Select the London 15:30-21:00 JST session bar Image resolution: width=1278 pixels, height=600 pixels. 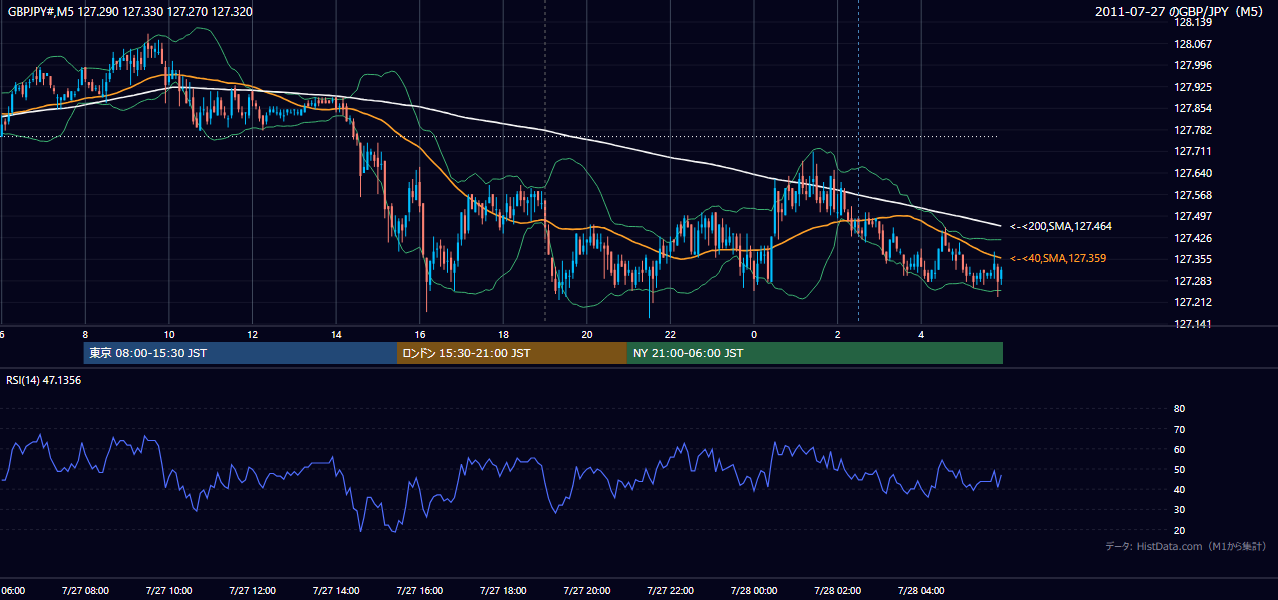(x=512, y=353)
